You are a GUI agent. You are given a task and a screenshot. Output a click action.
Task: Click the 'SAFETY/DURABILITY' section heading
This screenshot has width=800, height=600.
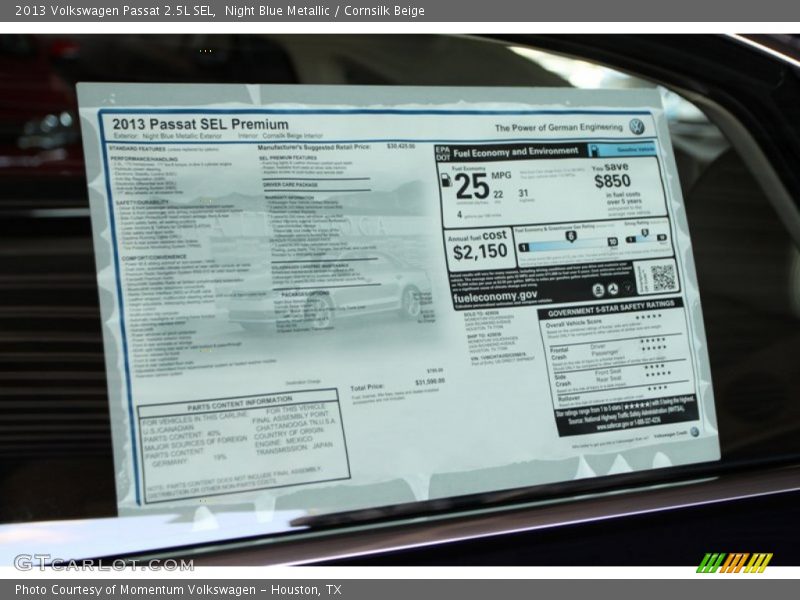[142, 203]
